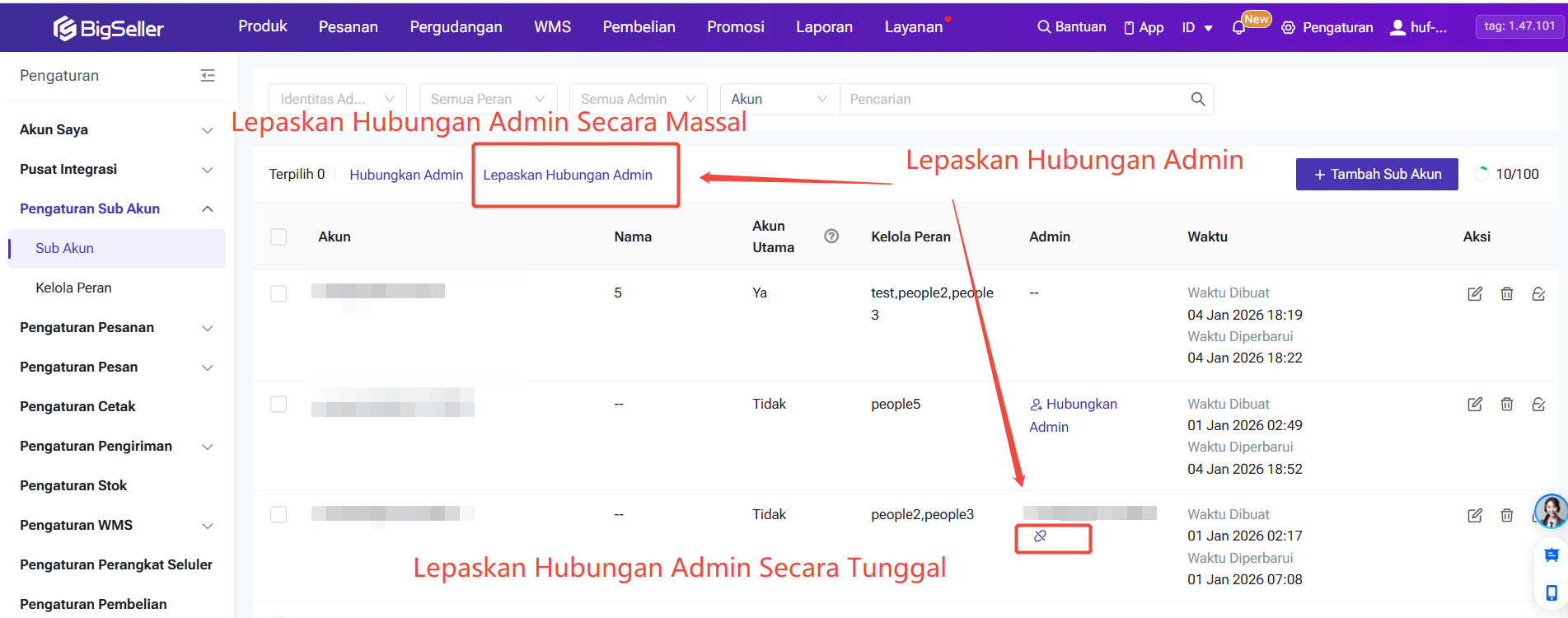Click the BigSeller logo

point(108,29)
